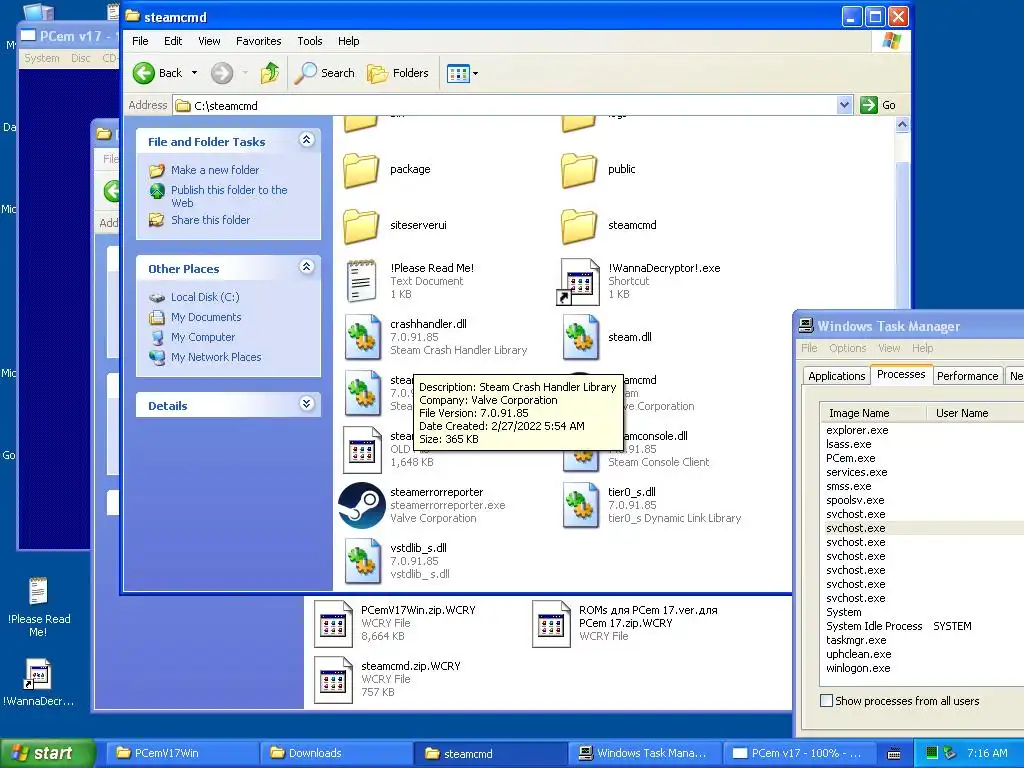
Task: Click Make a new folder link
Action: [x=215, y=170]
